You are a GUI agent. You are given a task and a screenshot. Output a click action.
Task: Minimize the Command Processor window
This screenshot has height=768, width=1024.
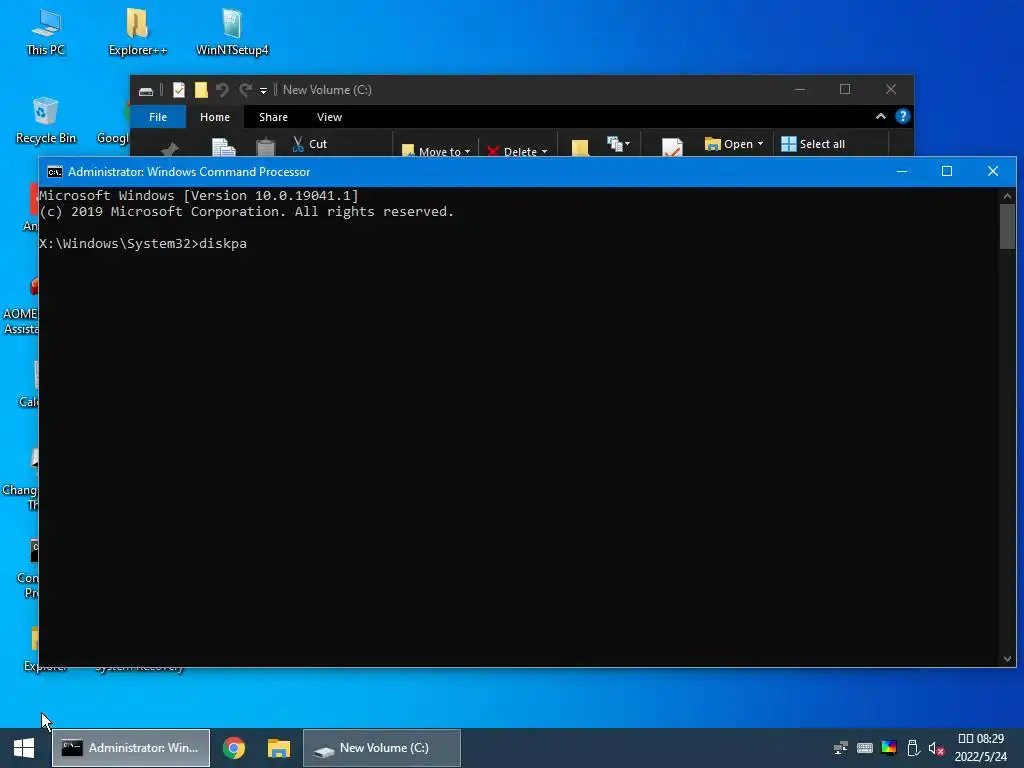click(902, 171)
